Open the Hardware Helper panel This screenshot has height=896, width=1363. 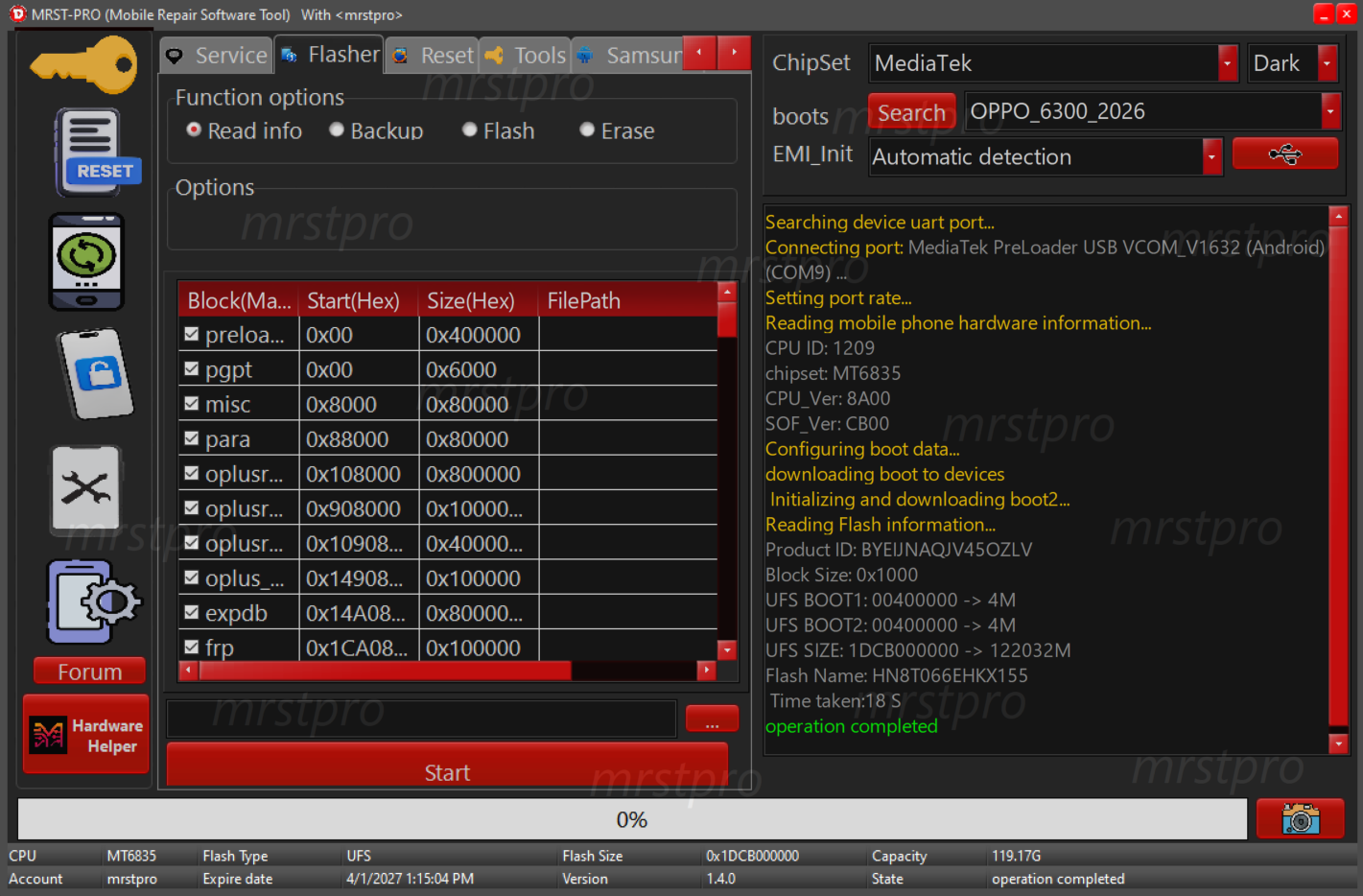click(86, 735)
